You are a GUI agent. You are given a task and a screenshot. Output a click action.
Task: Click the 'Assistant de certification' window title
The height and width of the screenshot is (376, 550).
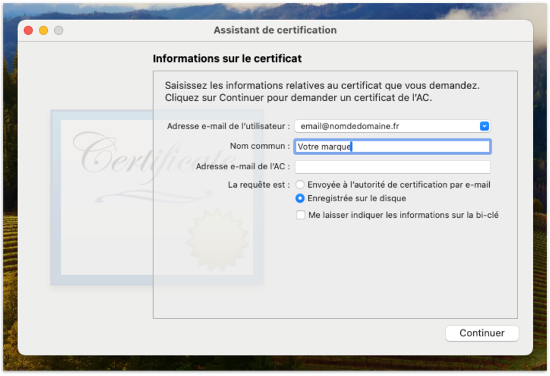pos(275,30)
